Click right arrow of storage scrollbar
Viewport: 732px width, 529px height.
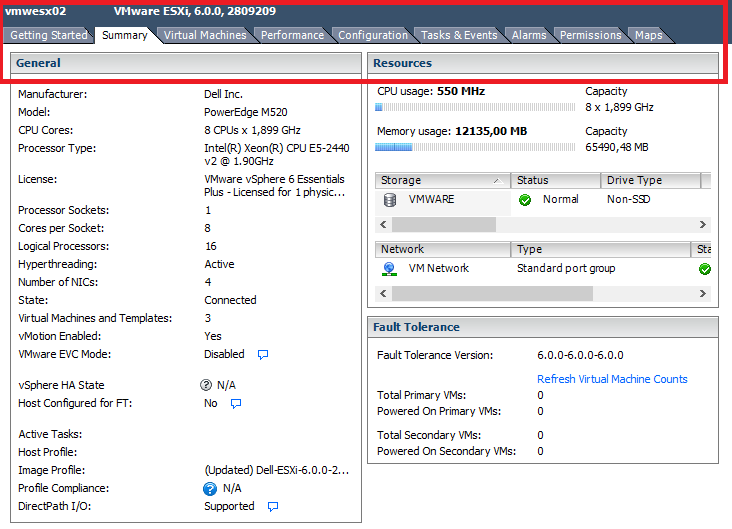click(x=703, y=225)
